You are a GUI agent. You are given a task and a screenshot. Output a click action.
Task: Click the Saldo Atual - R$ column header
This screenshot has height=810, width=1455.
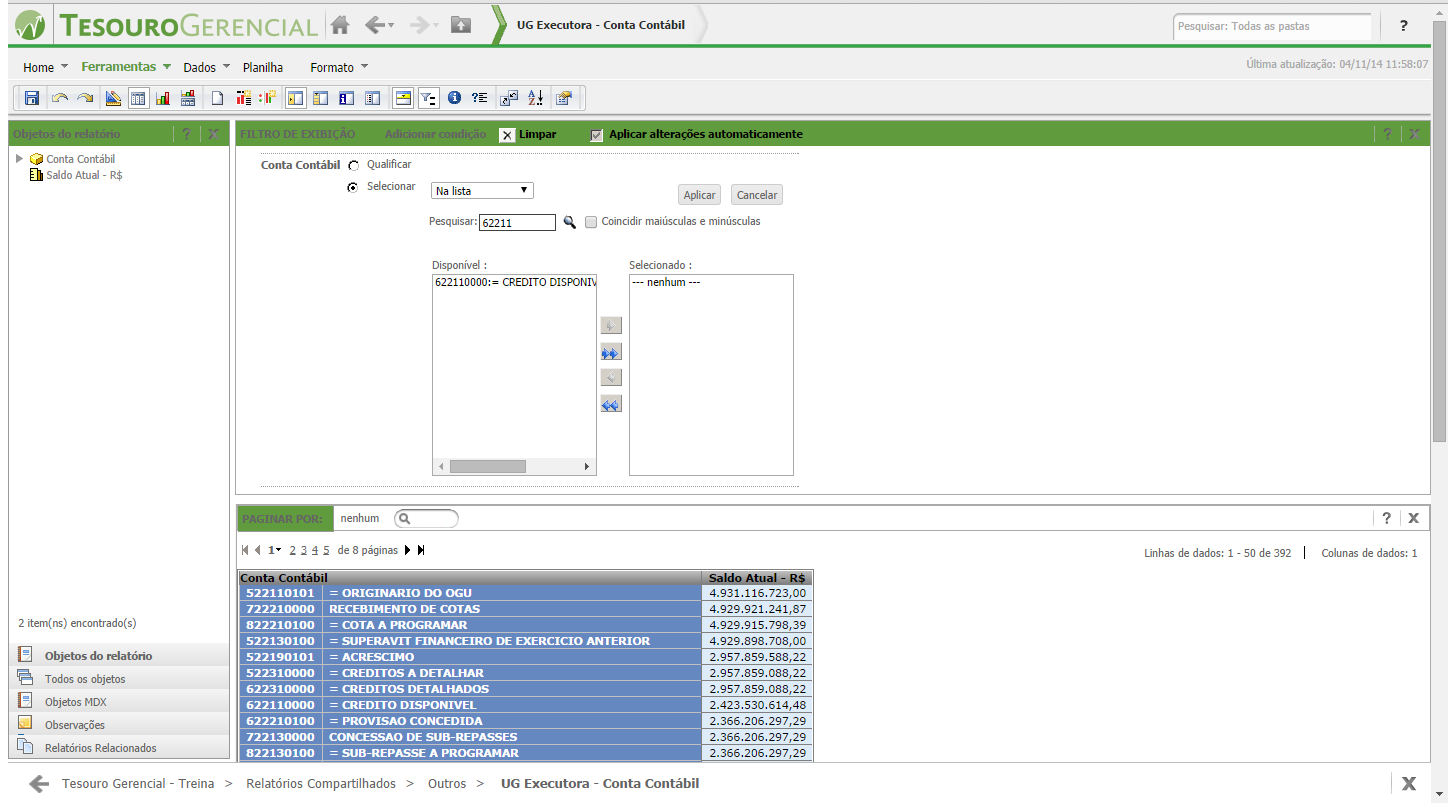pos(757,578)
